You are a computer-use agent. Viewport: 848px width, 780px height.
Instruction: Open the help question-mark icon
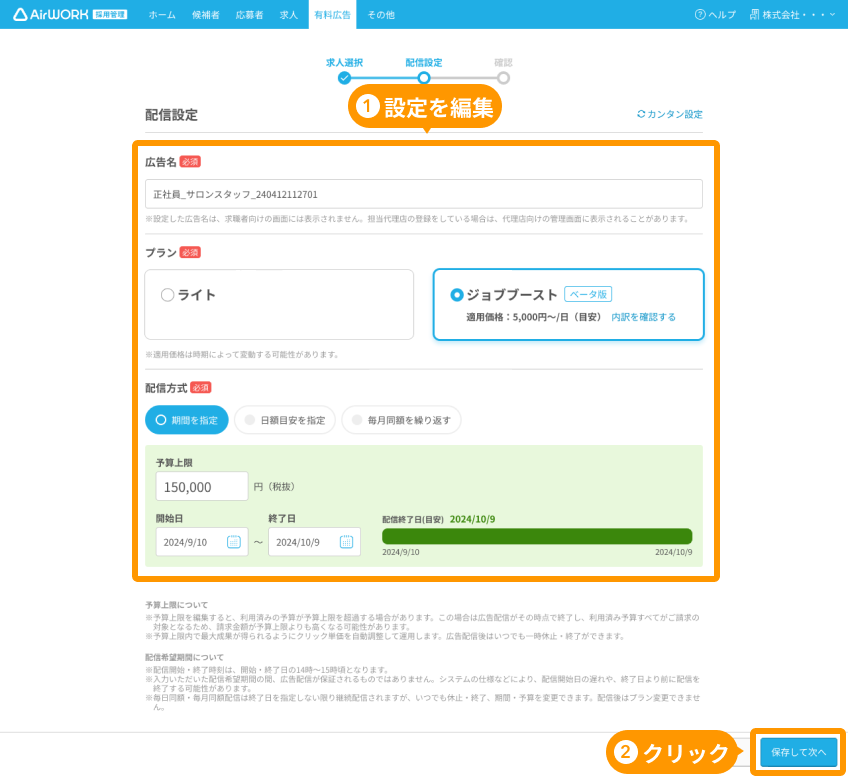pyautogui.click(x=700, y=15)
